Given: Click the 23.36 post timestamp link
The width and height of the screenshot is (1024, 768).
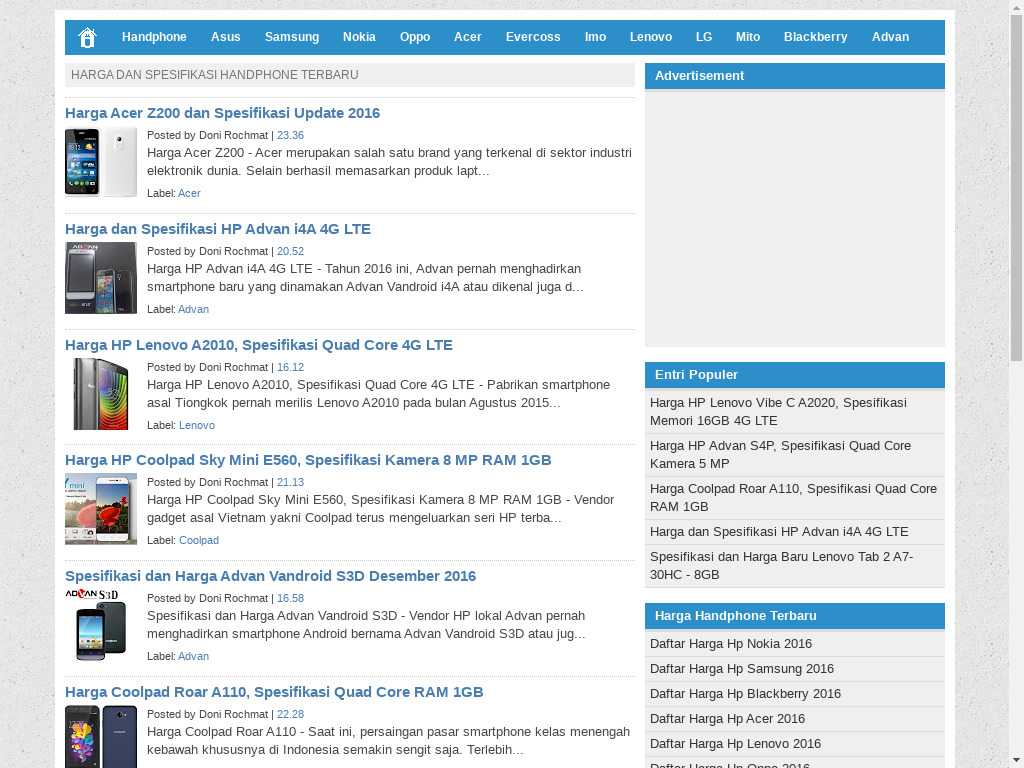Looking at the screenshot, I should pyautogui.click(x=290, y=135).
